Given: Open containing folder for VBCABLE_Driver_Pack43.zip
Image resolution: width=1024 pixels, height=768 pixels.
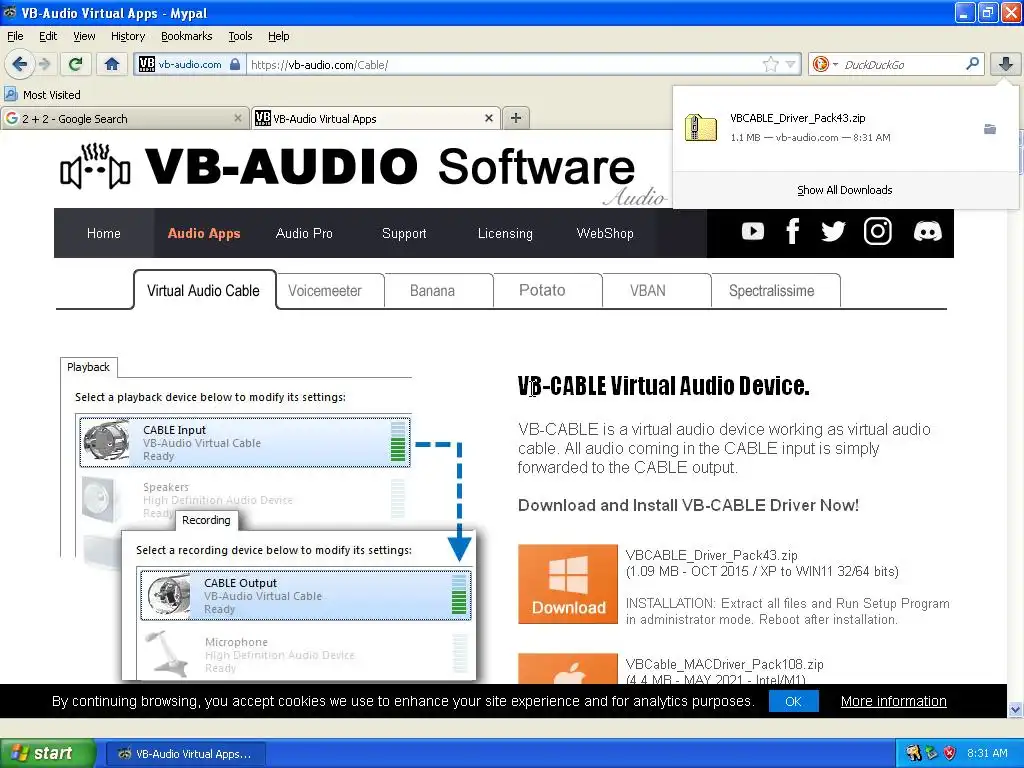Looking at the screenshot, I should click(x=990, y=129).
